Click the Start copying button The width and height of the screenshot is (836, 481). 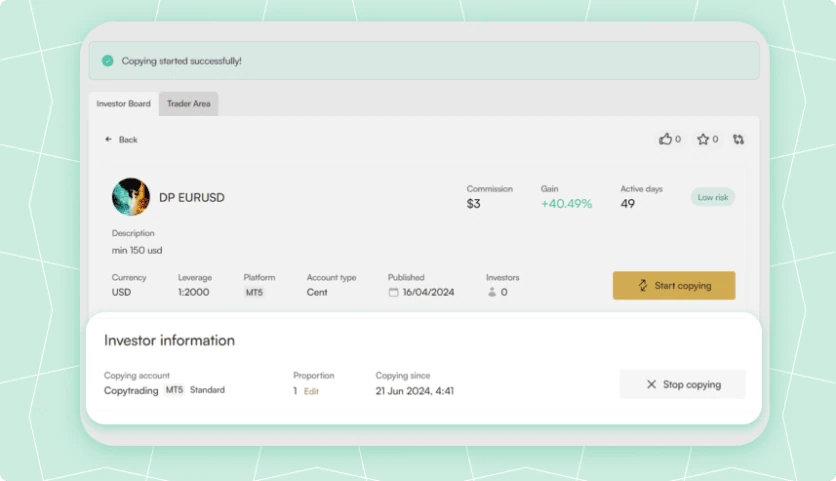tap(674, 285)
